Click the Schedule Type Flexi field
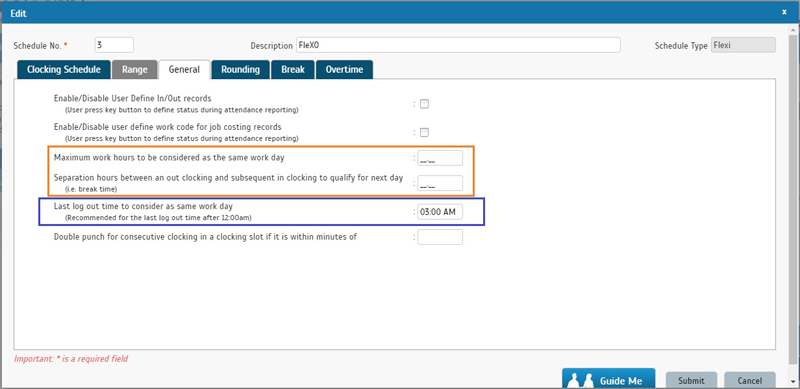The width and height of the screenshot is (800, 389). coord(743,45)
